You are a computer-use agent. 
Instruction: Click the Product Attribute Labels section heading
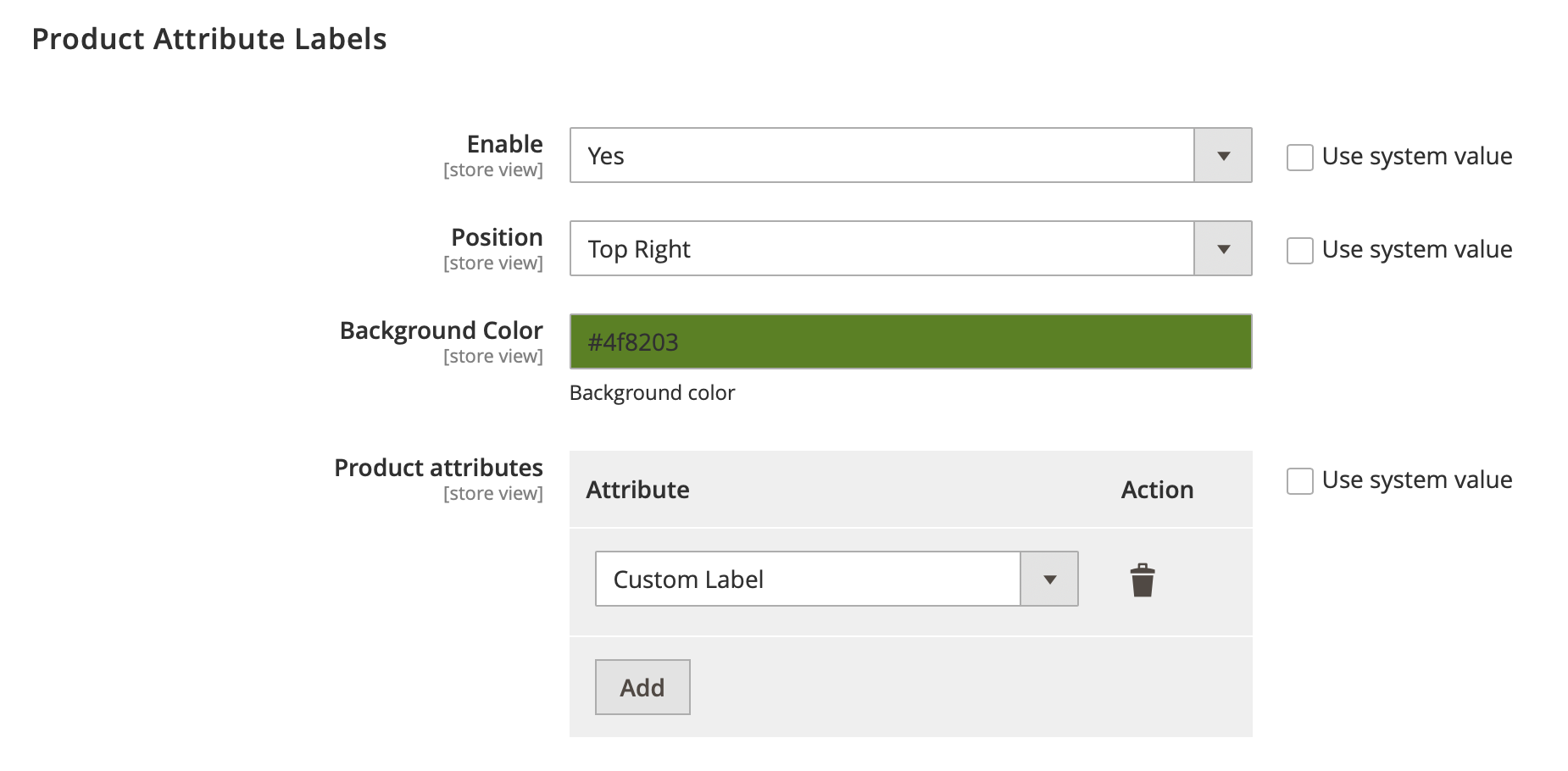(x=209, y=39)
